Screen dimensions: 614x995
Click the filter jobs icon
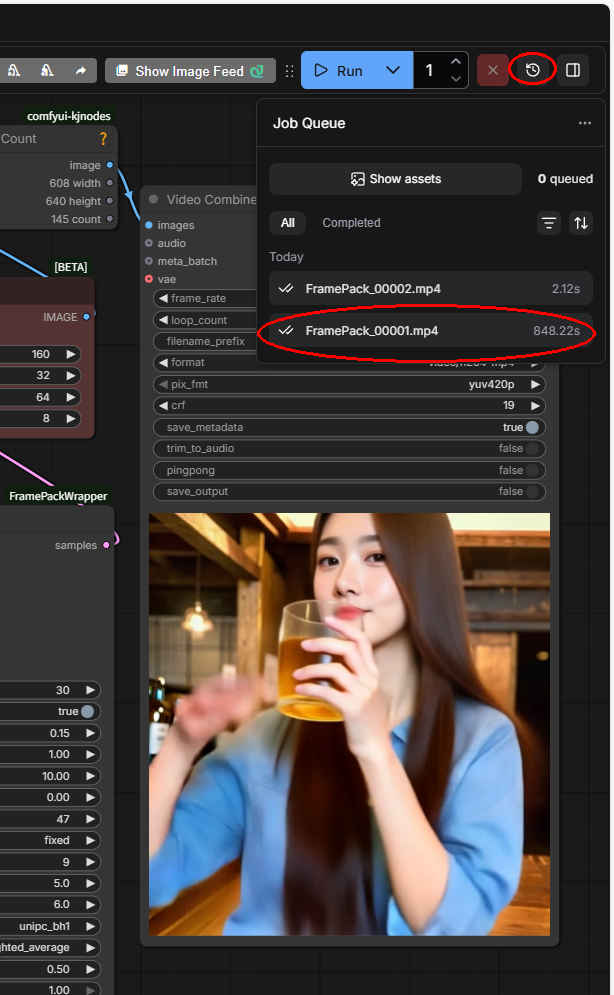[x=549, y=223]
